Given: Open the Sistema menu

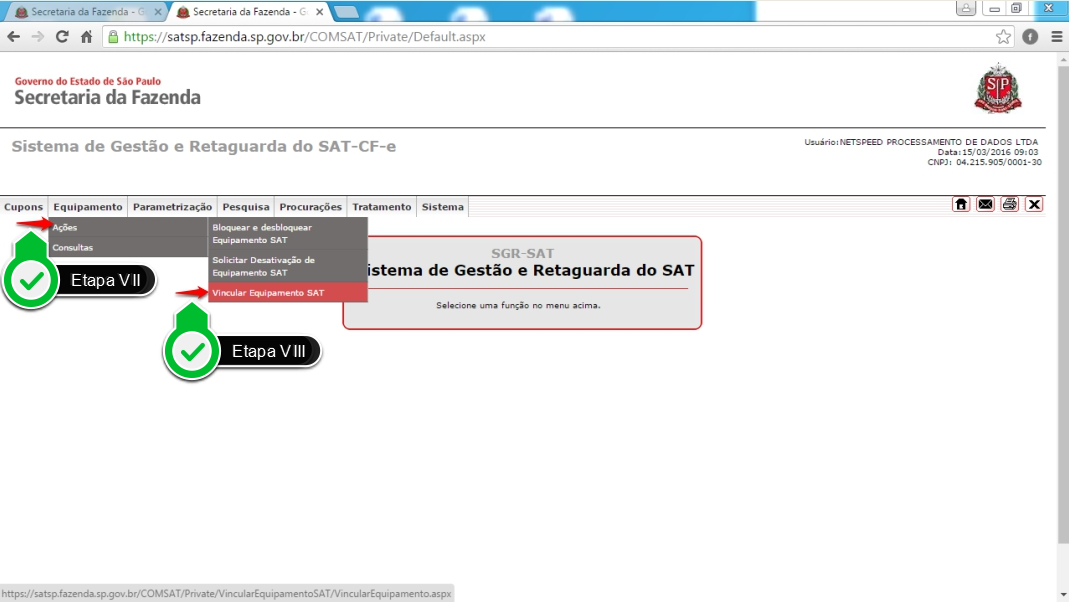Looking at the screenshot, I should tap(442, 207).
